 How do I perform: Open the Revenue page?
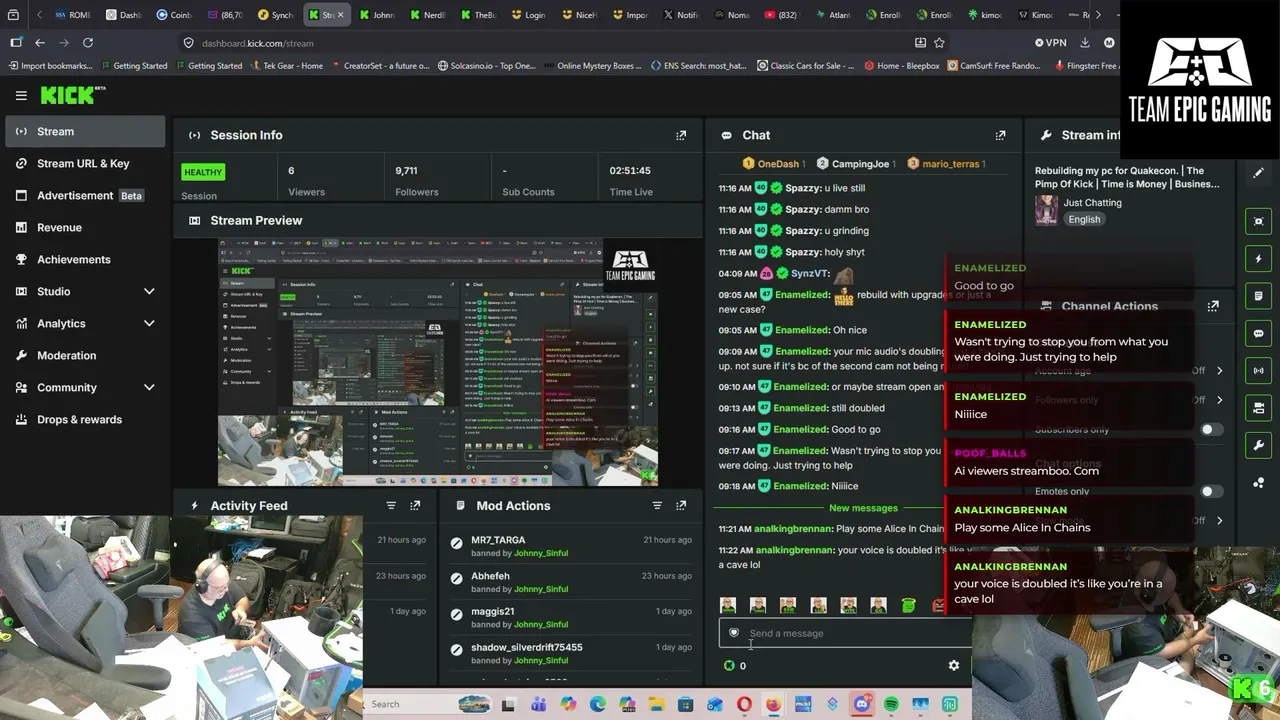click(x=85, y=227)
